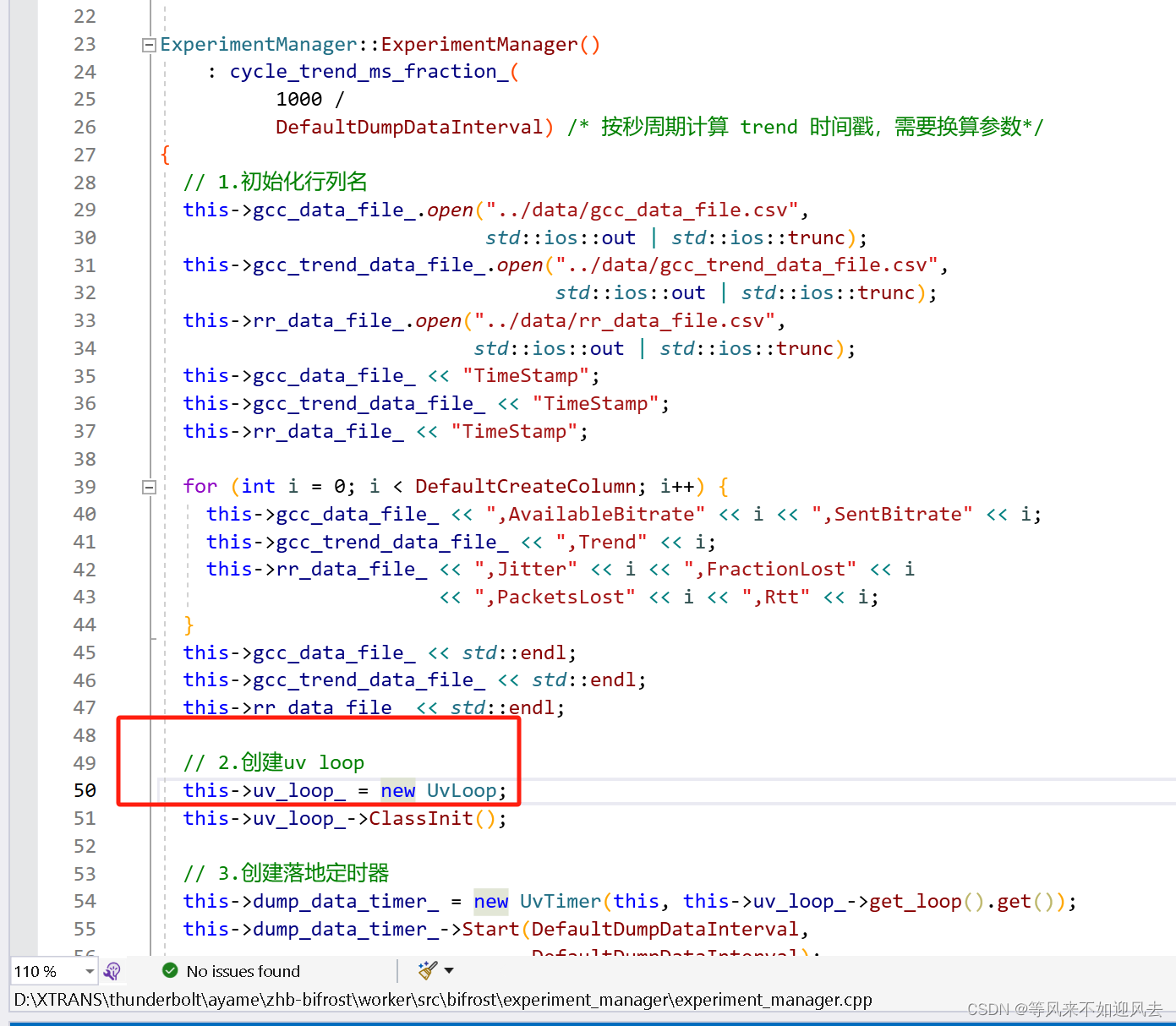Click the 'get_loop' call on line 54

(x=916, y=901)
